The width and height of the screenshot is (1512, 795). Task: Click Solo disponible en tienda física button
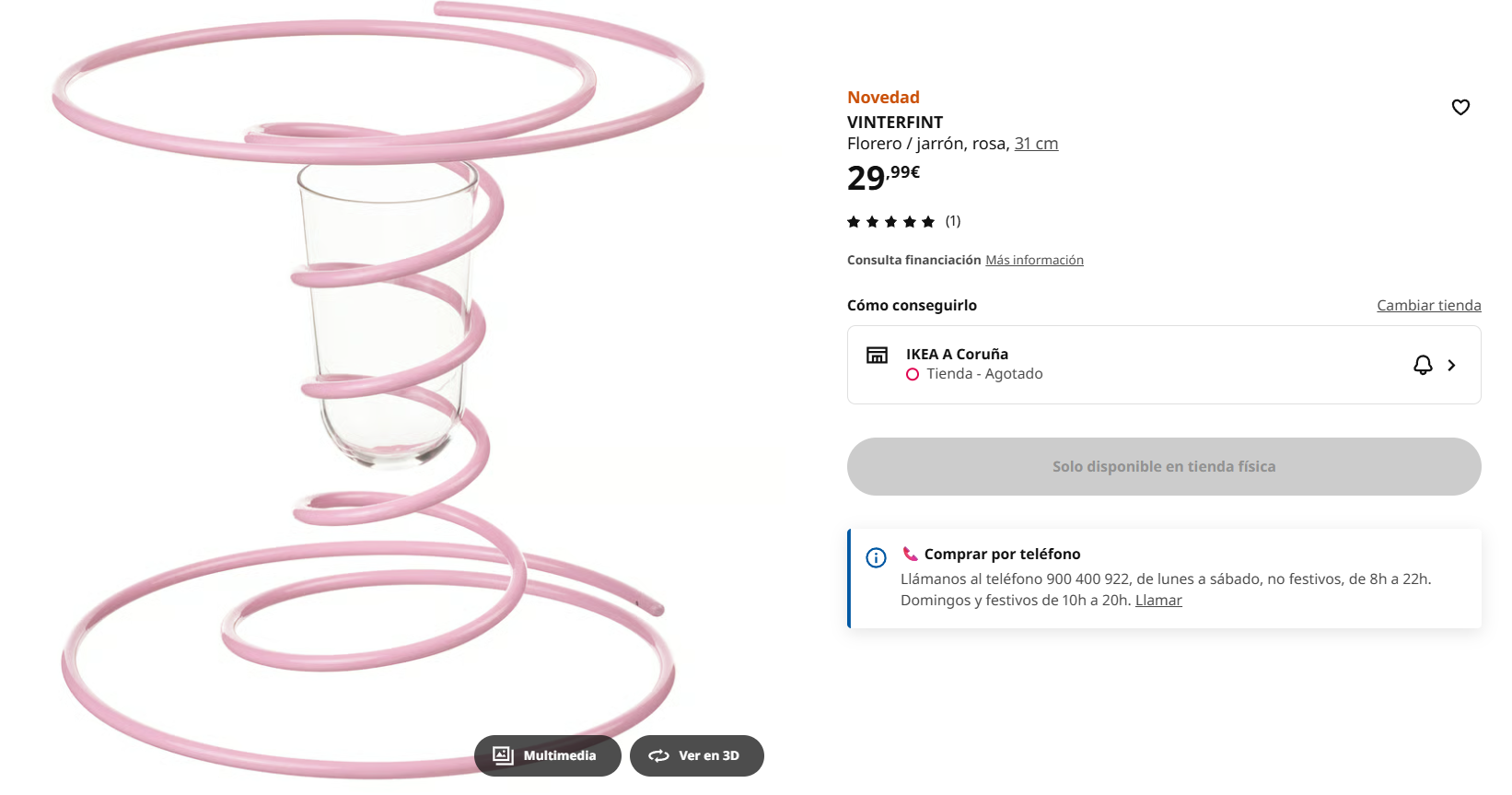point(1164,466)
